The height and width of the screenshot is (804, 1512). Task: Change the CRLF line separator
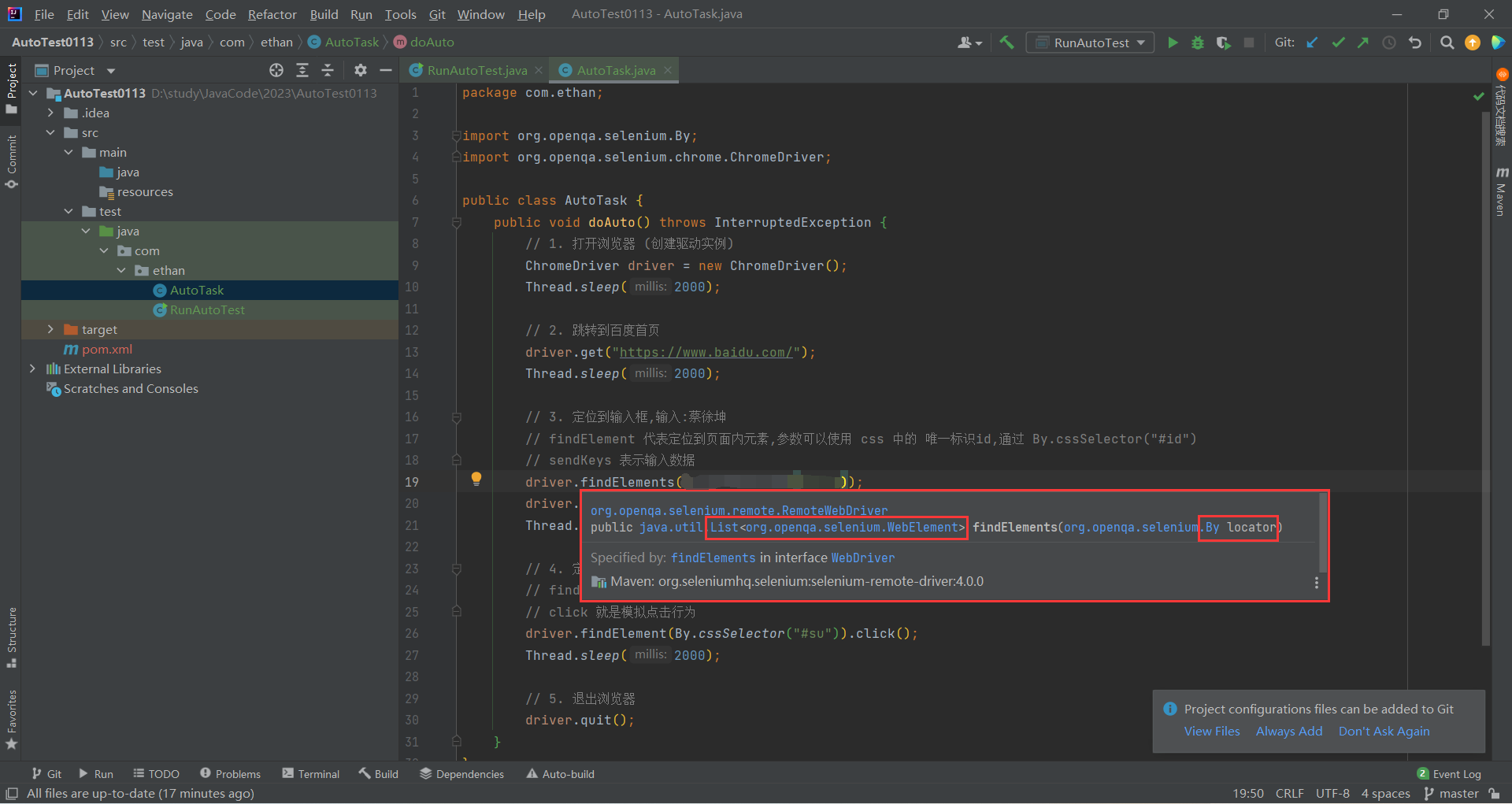tap(1290, 793)
